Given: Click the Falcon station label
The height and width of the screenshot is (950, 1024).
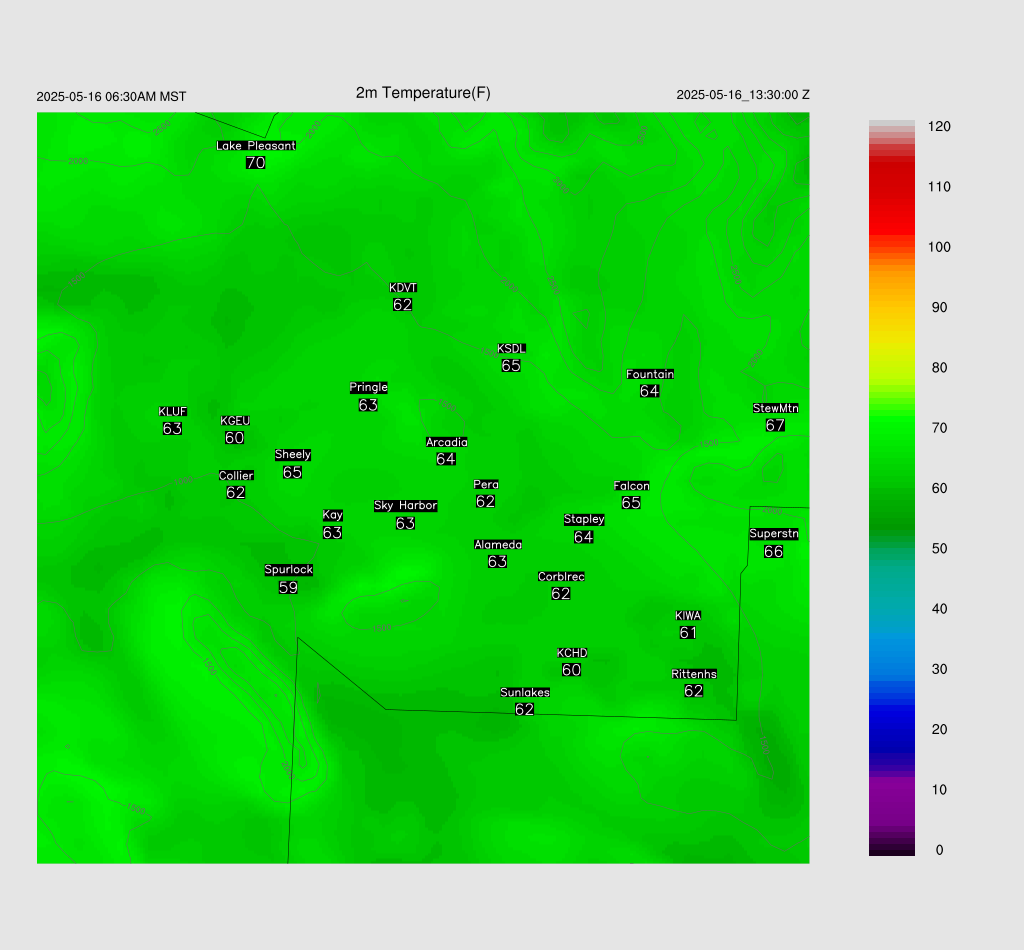Looking at the screenshot, I should pyautogui.click(x=632, y=486).
